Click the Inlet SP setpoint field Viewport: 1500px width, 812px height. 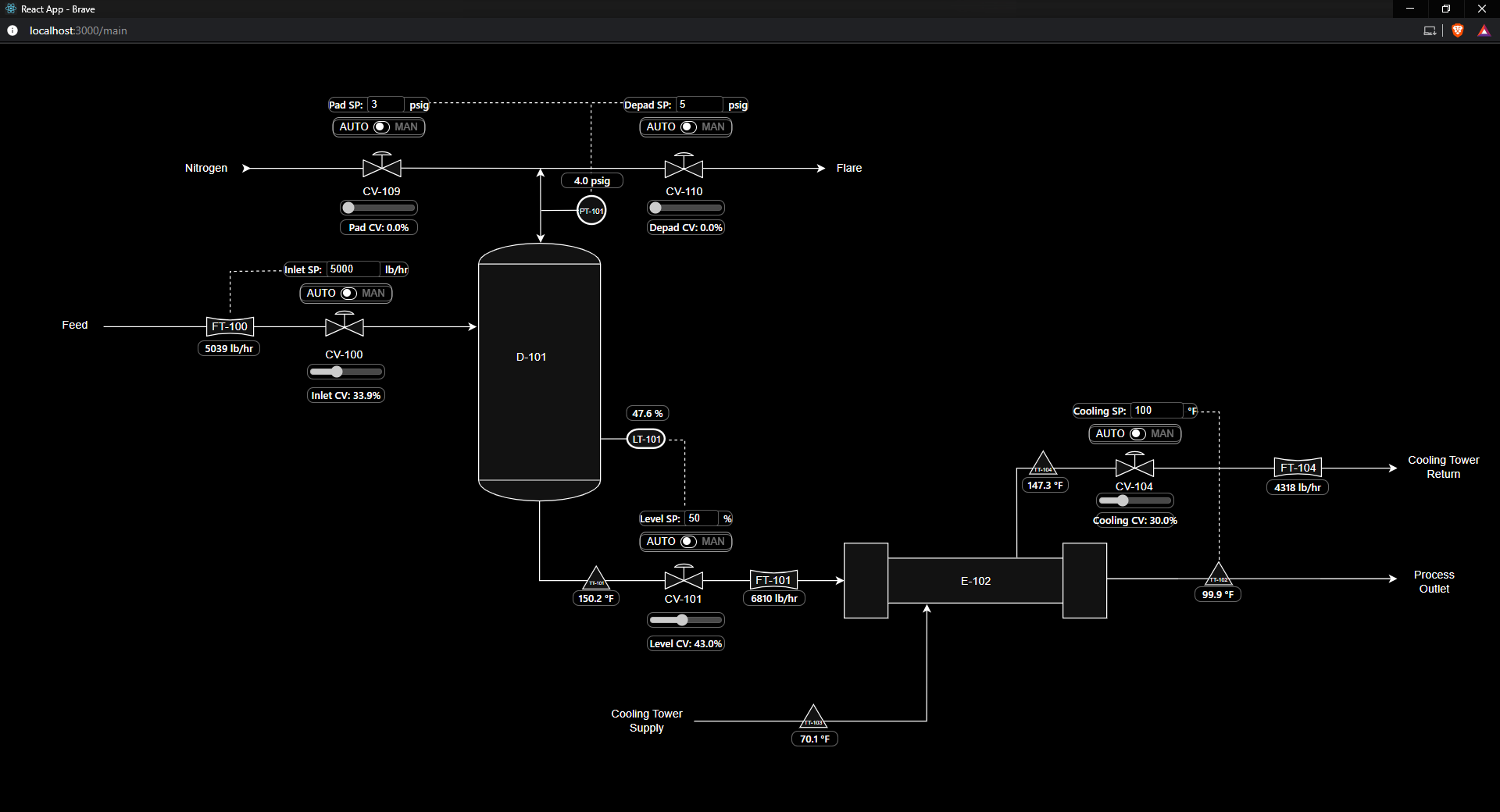click(x=352, y=269)
